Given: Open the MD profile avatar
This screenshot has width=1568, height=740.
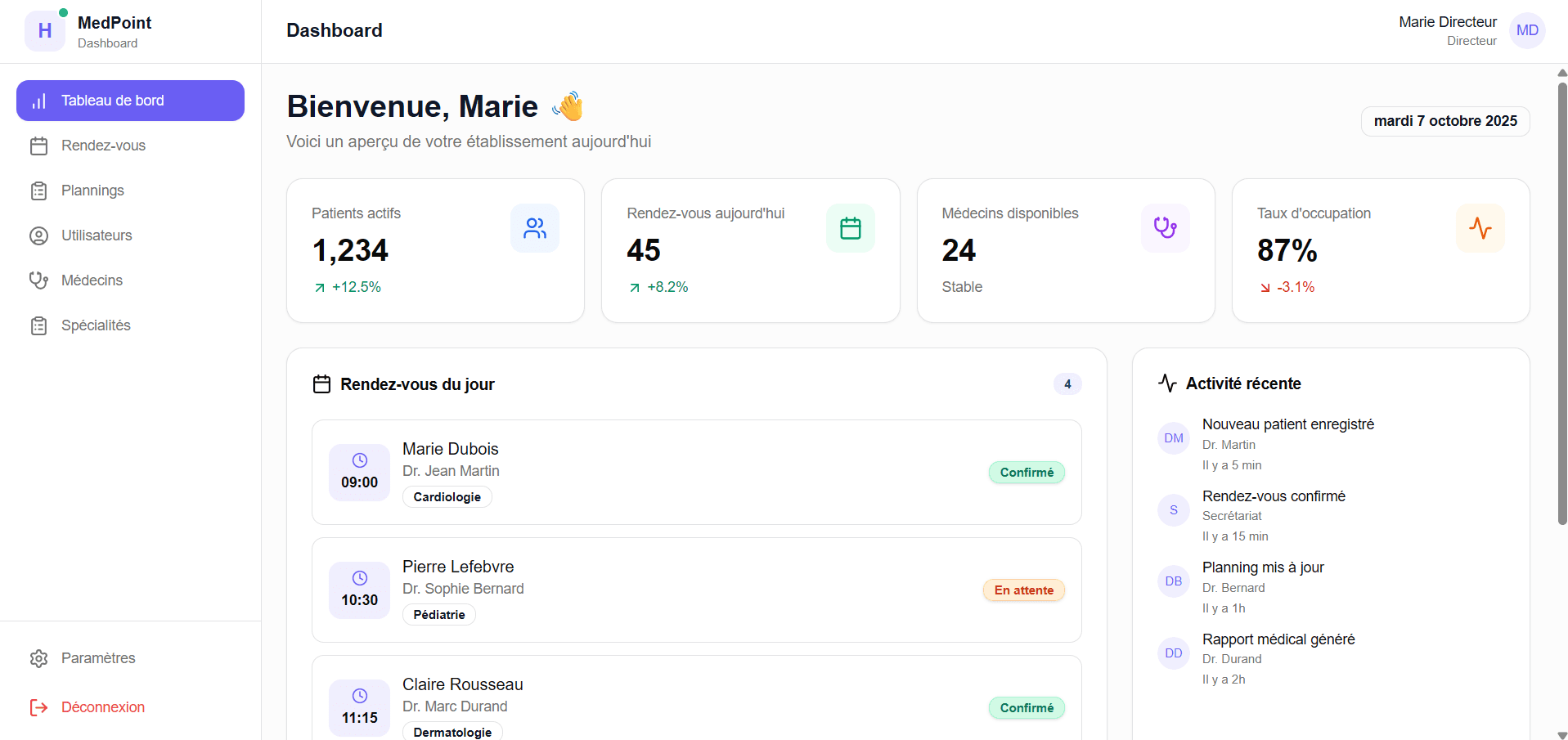Looking at the screenshot, I should [x=1526, y=30].
